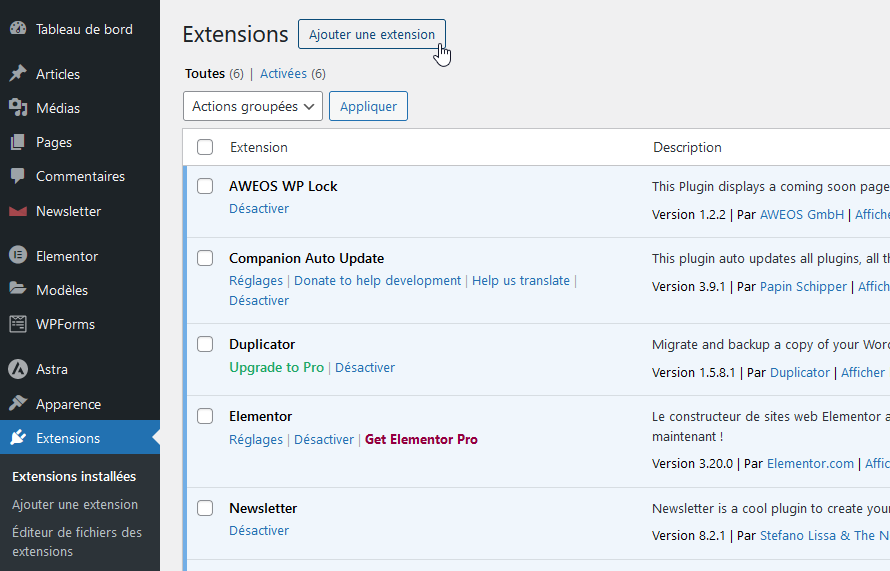
Task: Click the Extensions page heading
Action: [236, 34]
